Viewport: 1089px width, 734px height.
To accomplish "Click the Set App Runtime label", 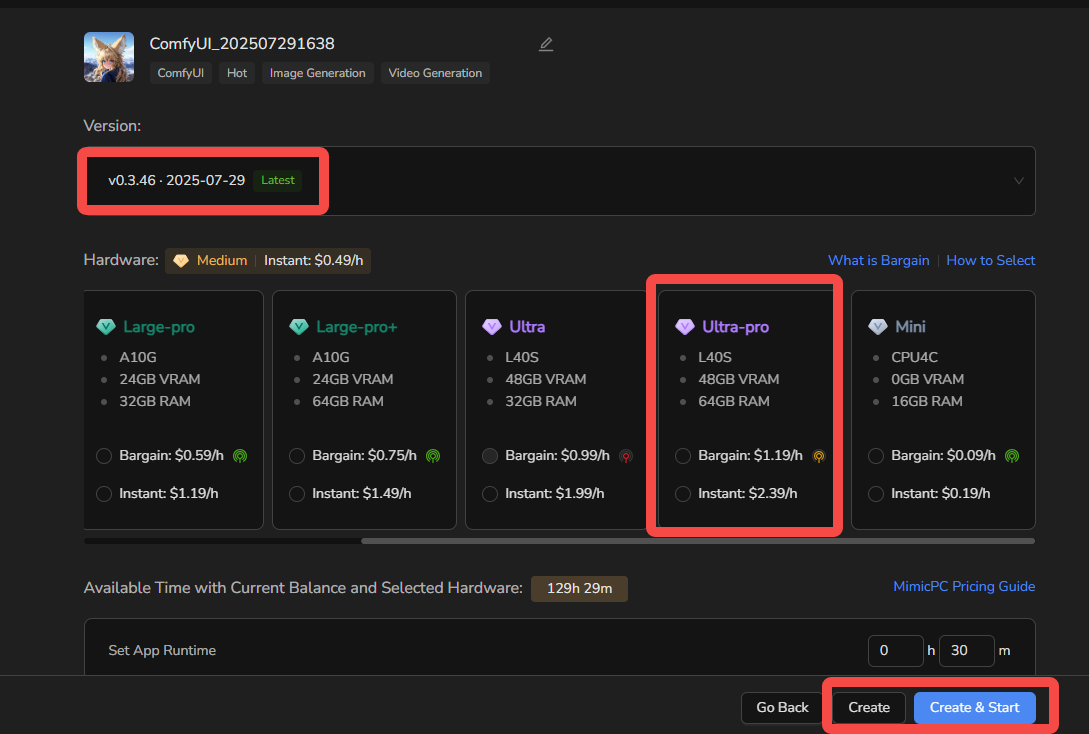I will tap(162, 651).
